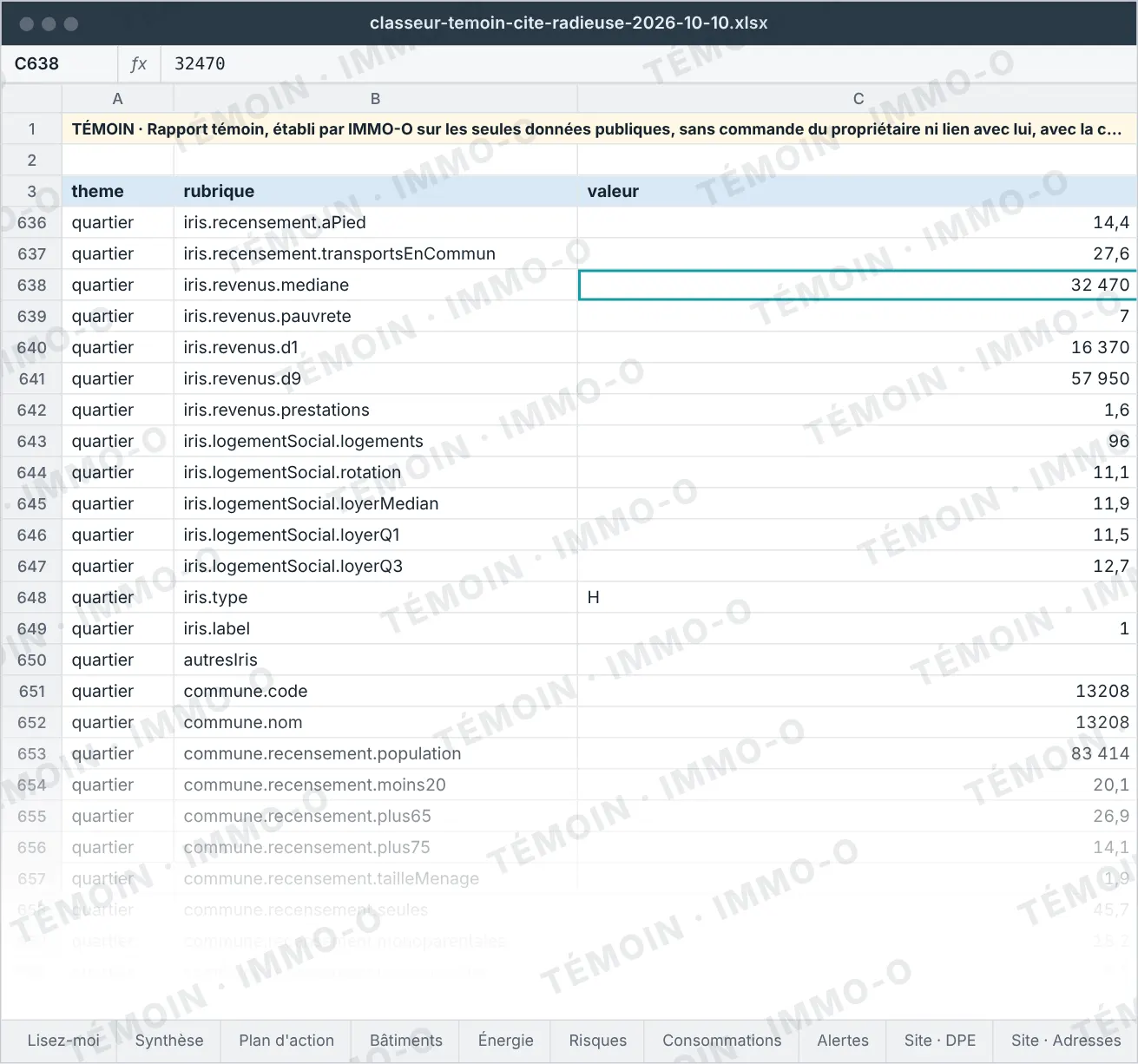This screenshot has height=1064, width=1138.
Task: Click the iris.logementSocial.loyerMedian cell
Action: (x=376, y=503)
